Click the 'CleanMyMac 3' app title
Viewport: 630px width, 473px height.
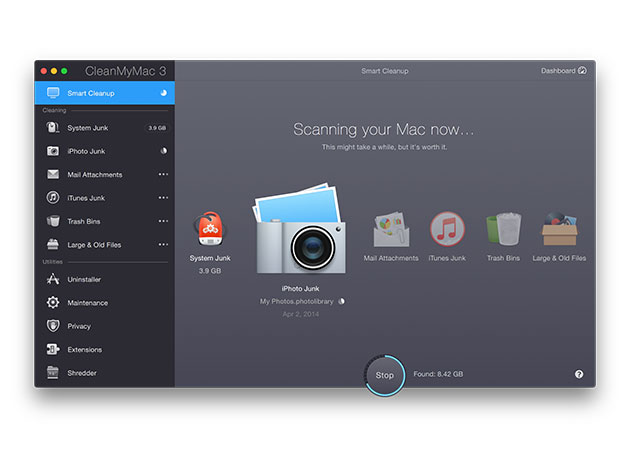pyautogui.click(x=125, y=71)
